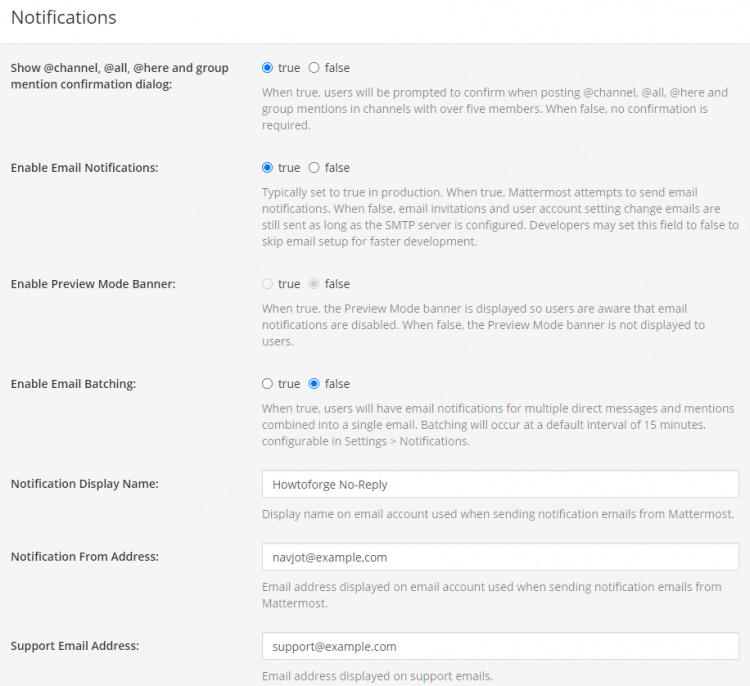
Task: Click the Enable Preview Mode Banner label
Action: point(92,284)
